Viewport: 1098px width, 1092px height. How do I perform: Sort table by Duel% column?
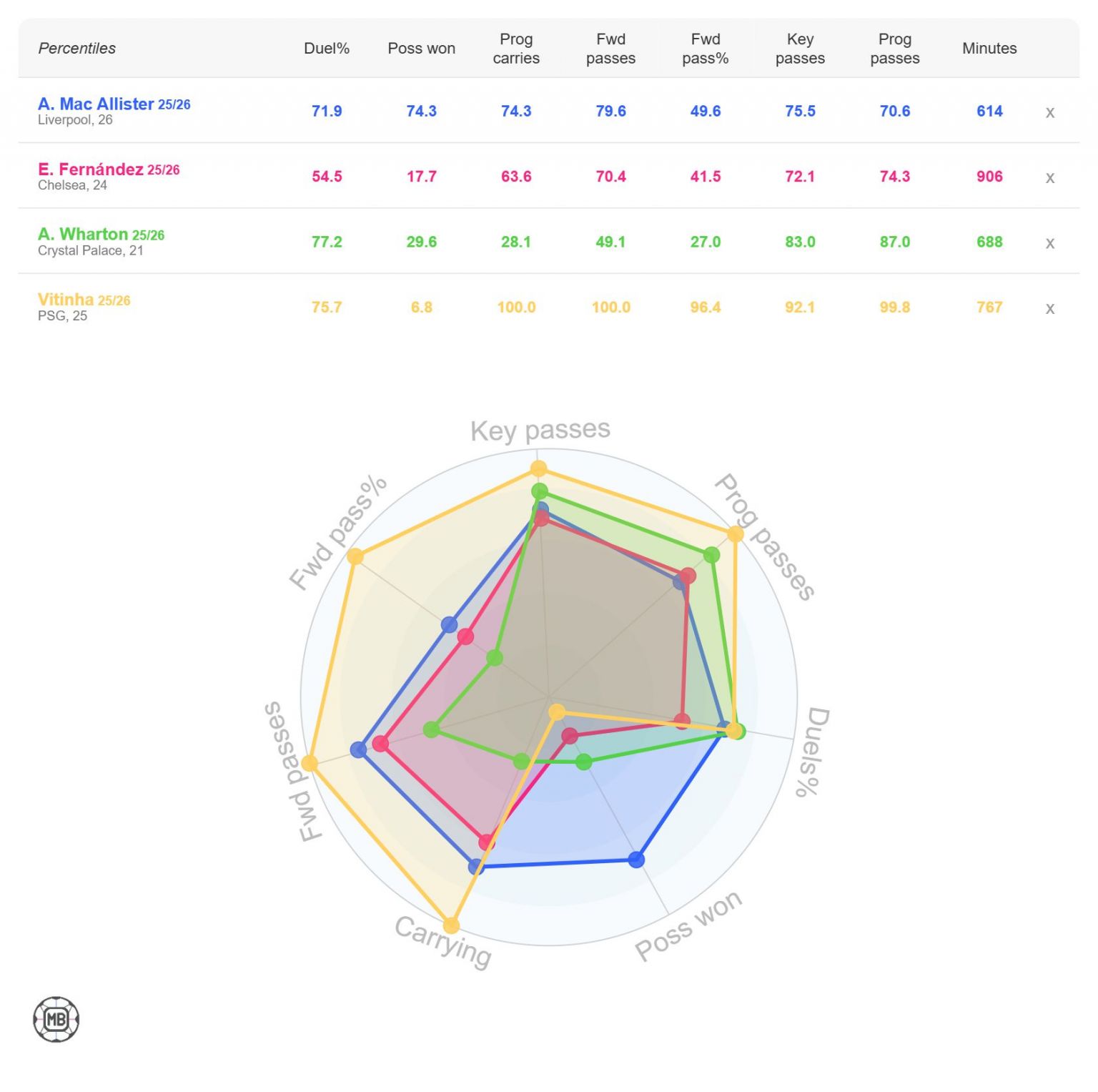pyautogui.click(x=327, y=49)
